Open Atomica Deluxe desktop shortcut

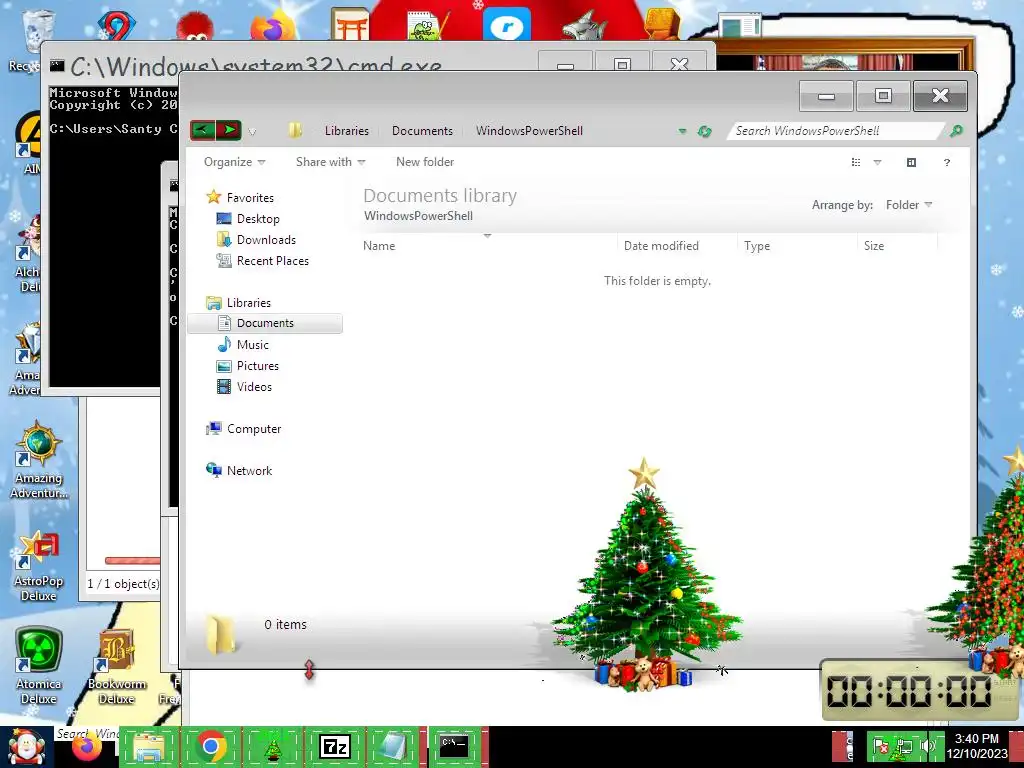[38, 666]
